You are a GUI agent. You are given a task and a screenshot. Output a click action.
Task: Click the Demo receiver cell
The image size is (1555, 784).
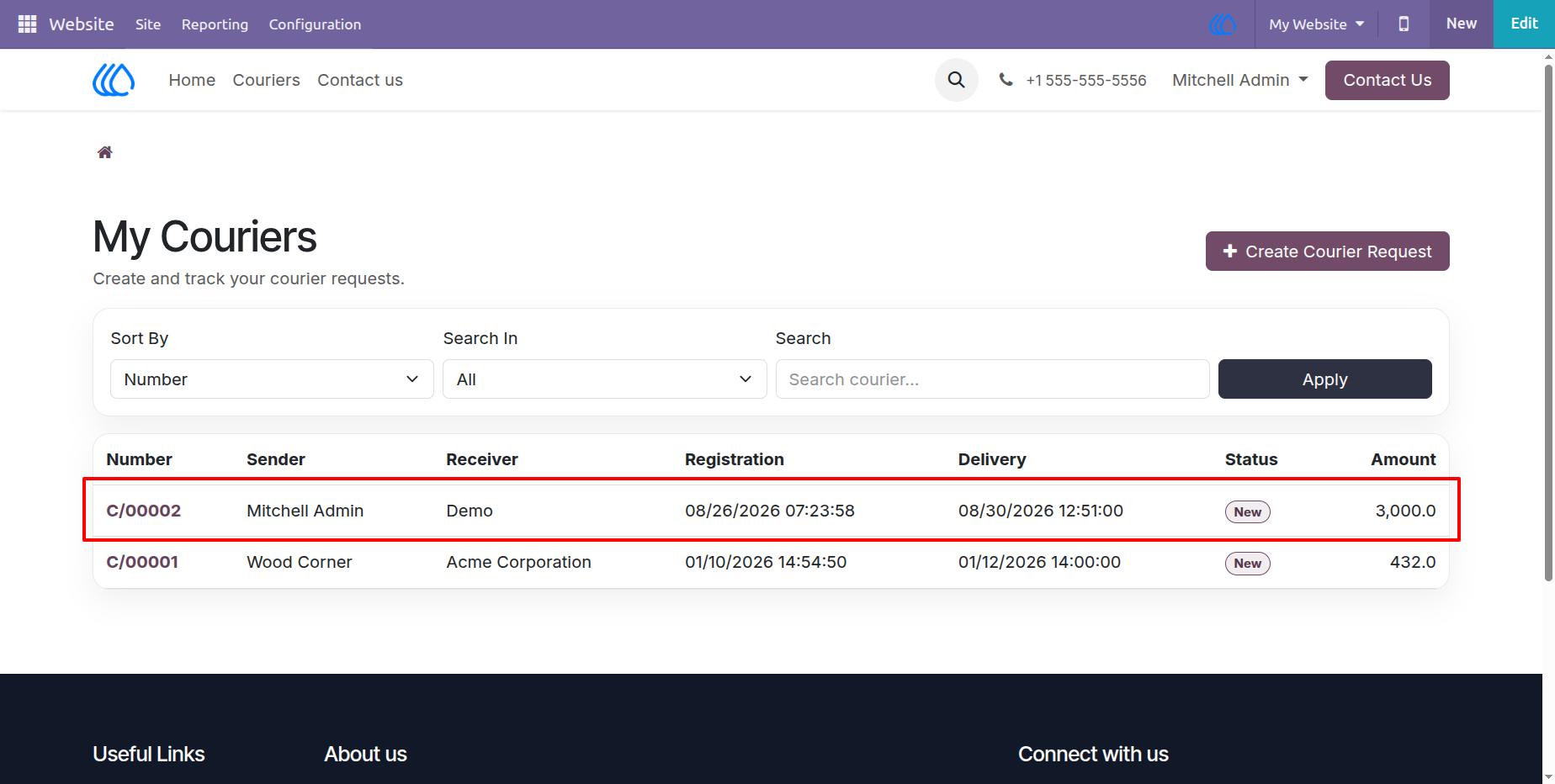point(470,511)
